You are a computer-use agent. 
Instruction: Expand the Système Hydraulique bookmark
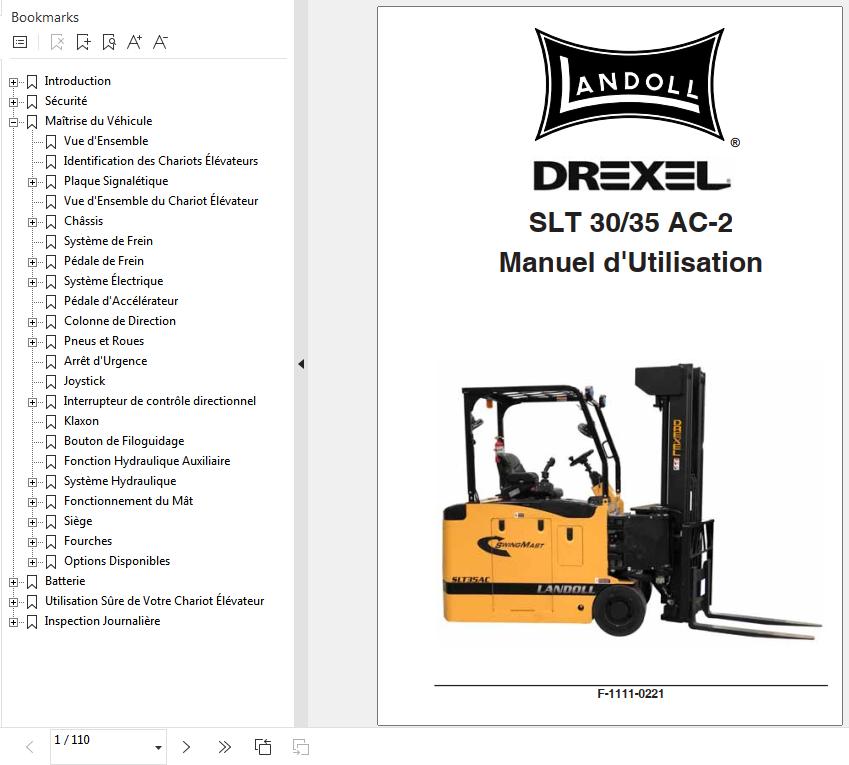[x=32, y=482]
